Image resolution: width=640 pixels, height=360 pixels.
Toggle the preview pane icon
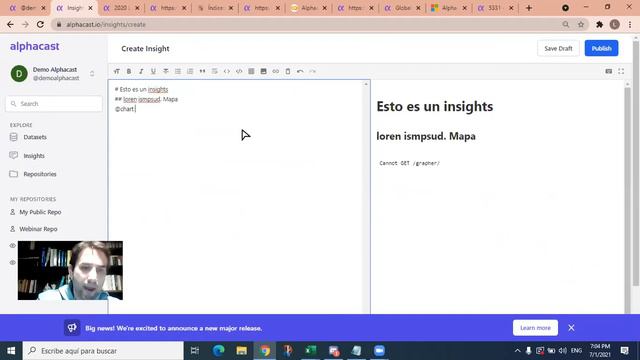point(609,71)
